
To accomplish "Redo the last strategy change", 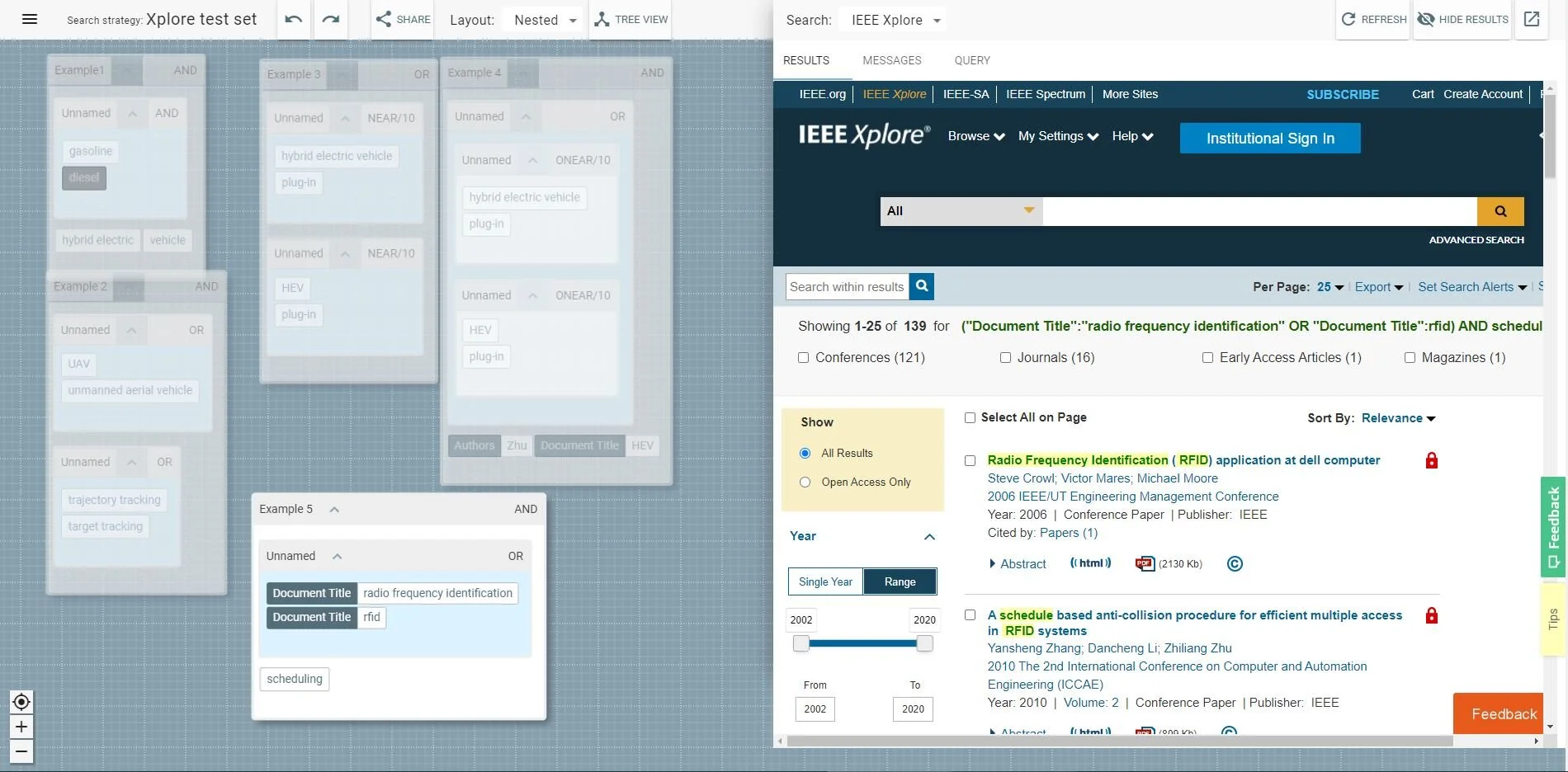I will [x=331, y=19].
